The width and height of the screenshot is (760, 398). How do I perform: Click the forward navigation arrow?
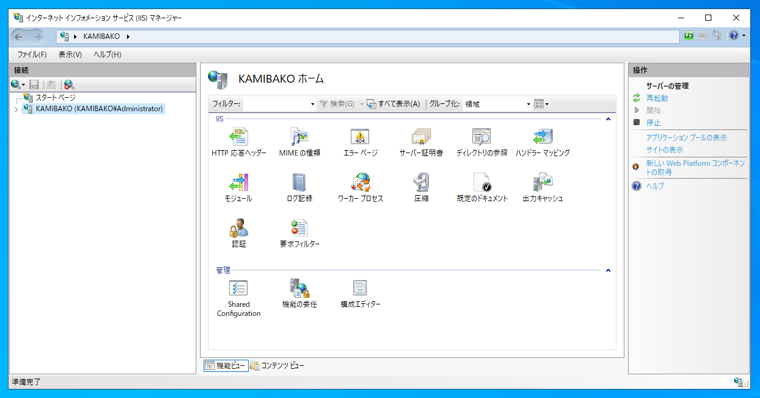coord(37,36)
